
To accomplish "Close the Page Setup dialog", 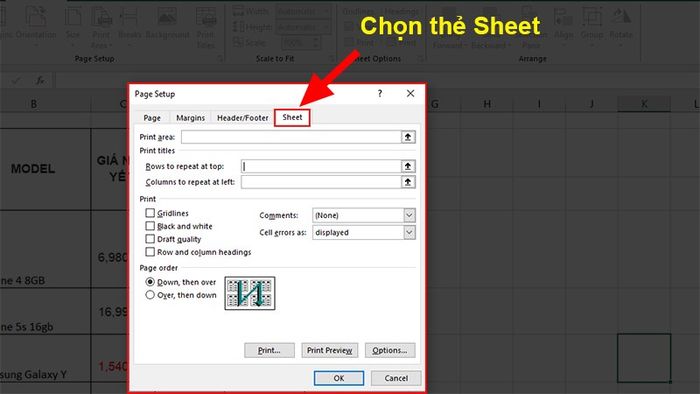I will tap(410, 93).
